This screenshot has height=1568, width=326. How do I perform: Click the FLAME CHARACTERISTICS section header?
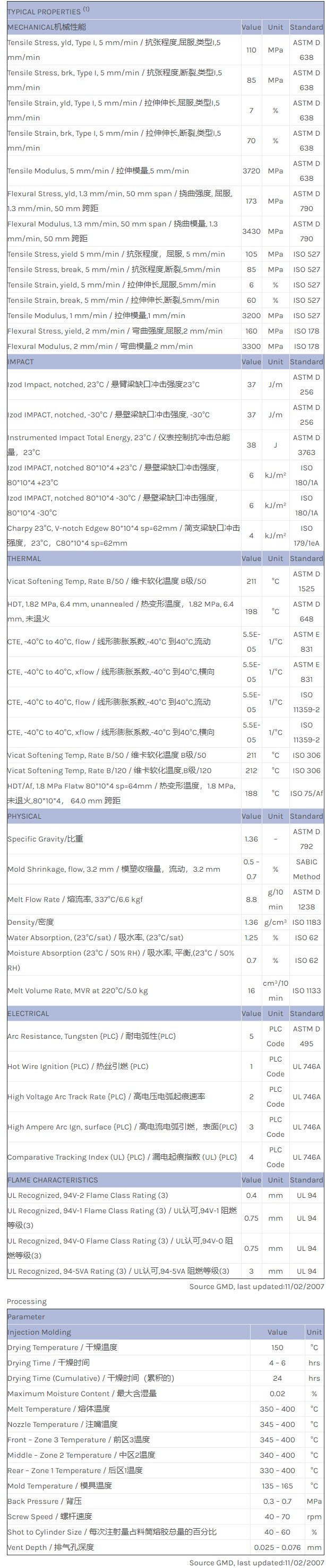[x=53, y=1180]
